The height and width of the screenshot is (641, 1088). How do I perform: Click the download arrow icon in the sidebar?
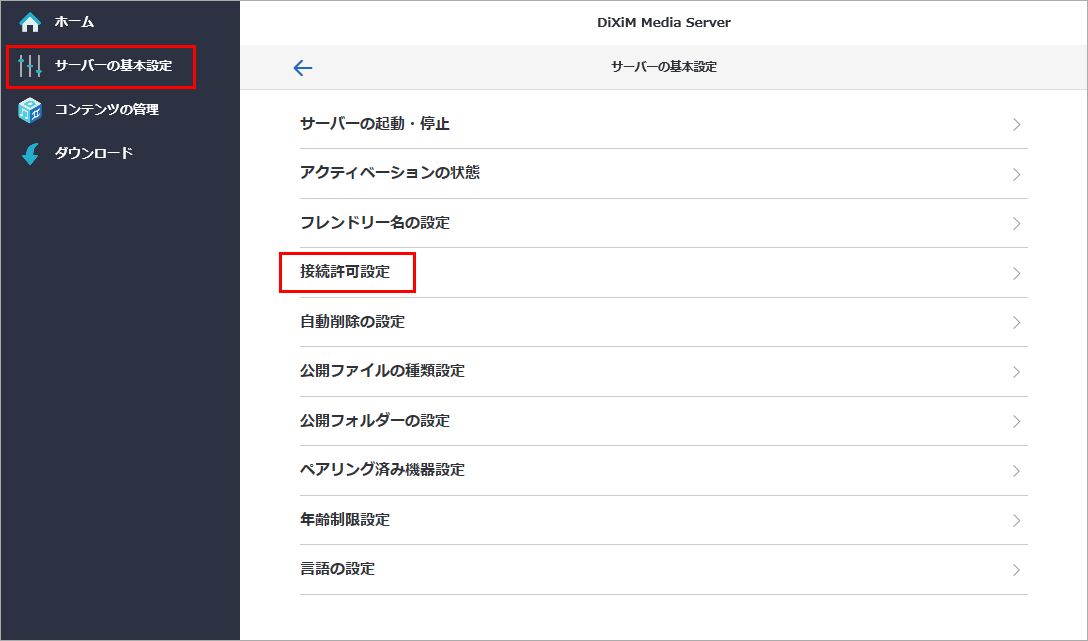click(x=31, y=153)
